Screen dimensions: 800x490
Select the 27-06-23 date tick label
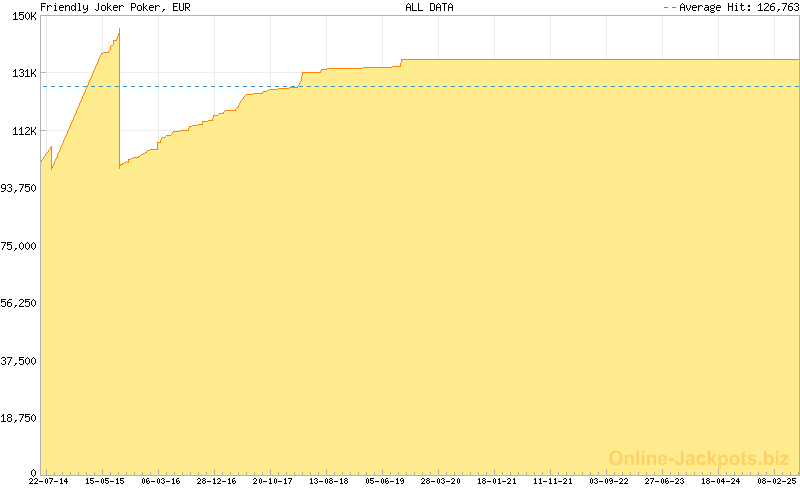point(664,481)
